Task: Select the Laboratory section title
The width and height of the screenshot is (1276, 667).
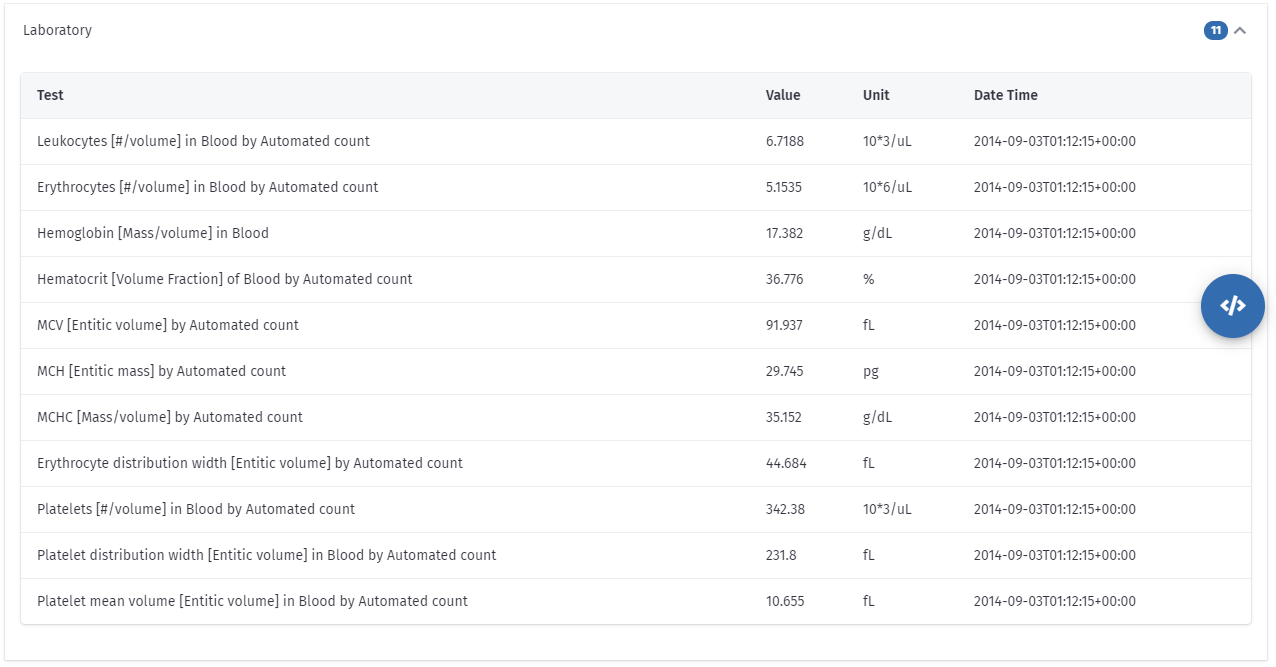Action: (x=58, y=30)
